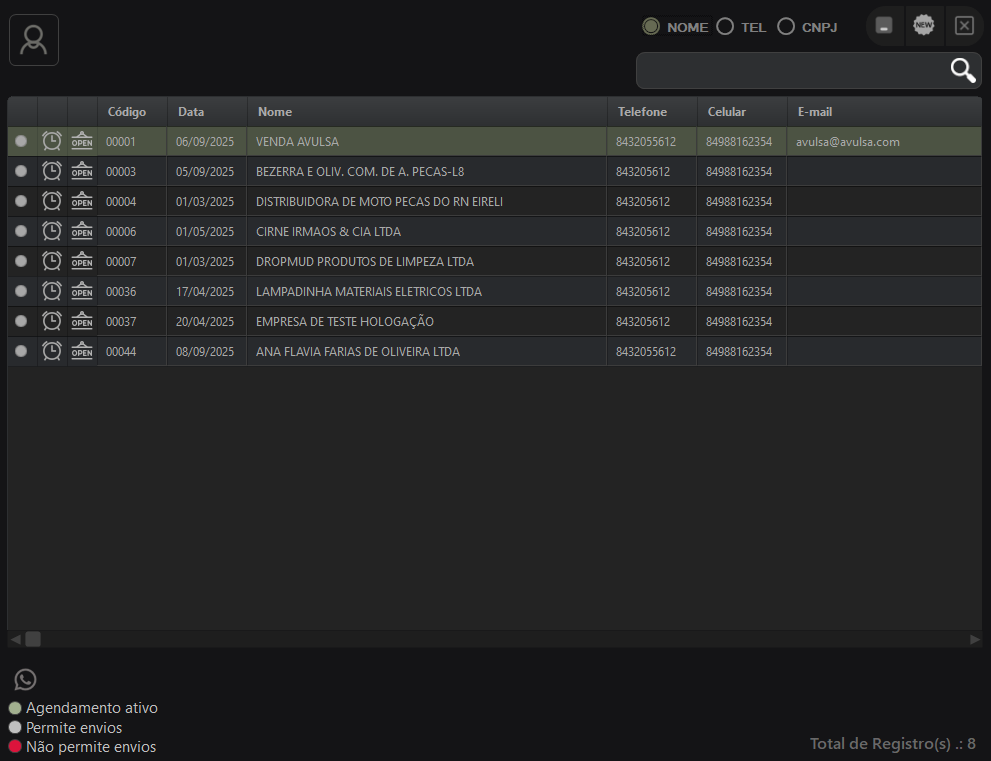This screenshot has width=991, height=761.
Task: Click the horizontal scrollbar thumb
Action: [x=33, y=638]
